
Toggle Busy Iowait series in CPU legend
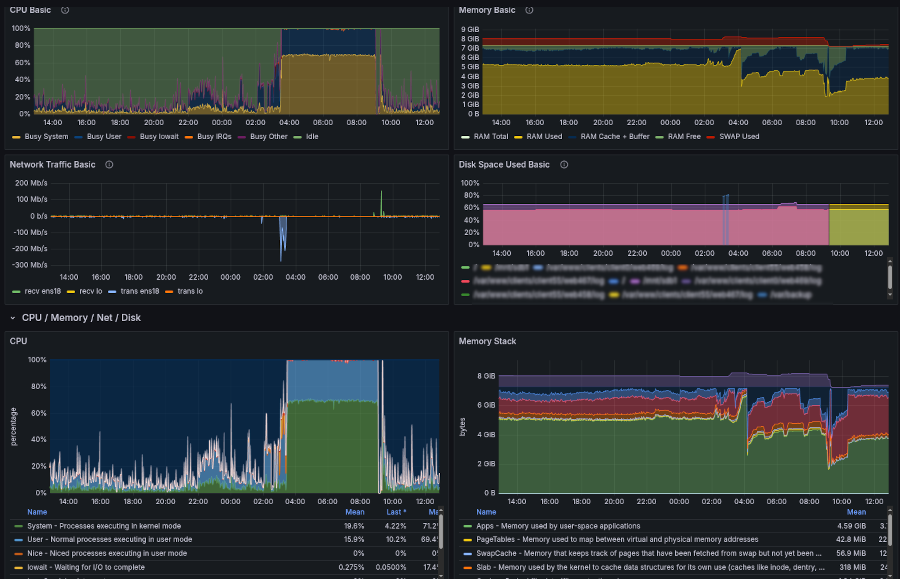point(158,136)
